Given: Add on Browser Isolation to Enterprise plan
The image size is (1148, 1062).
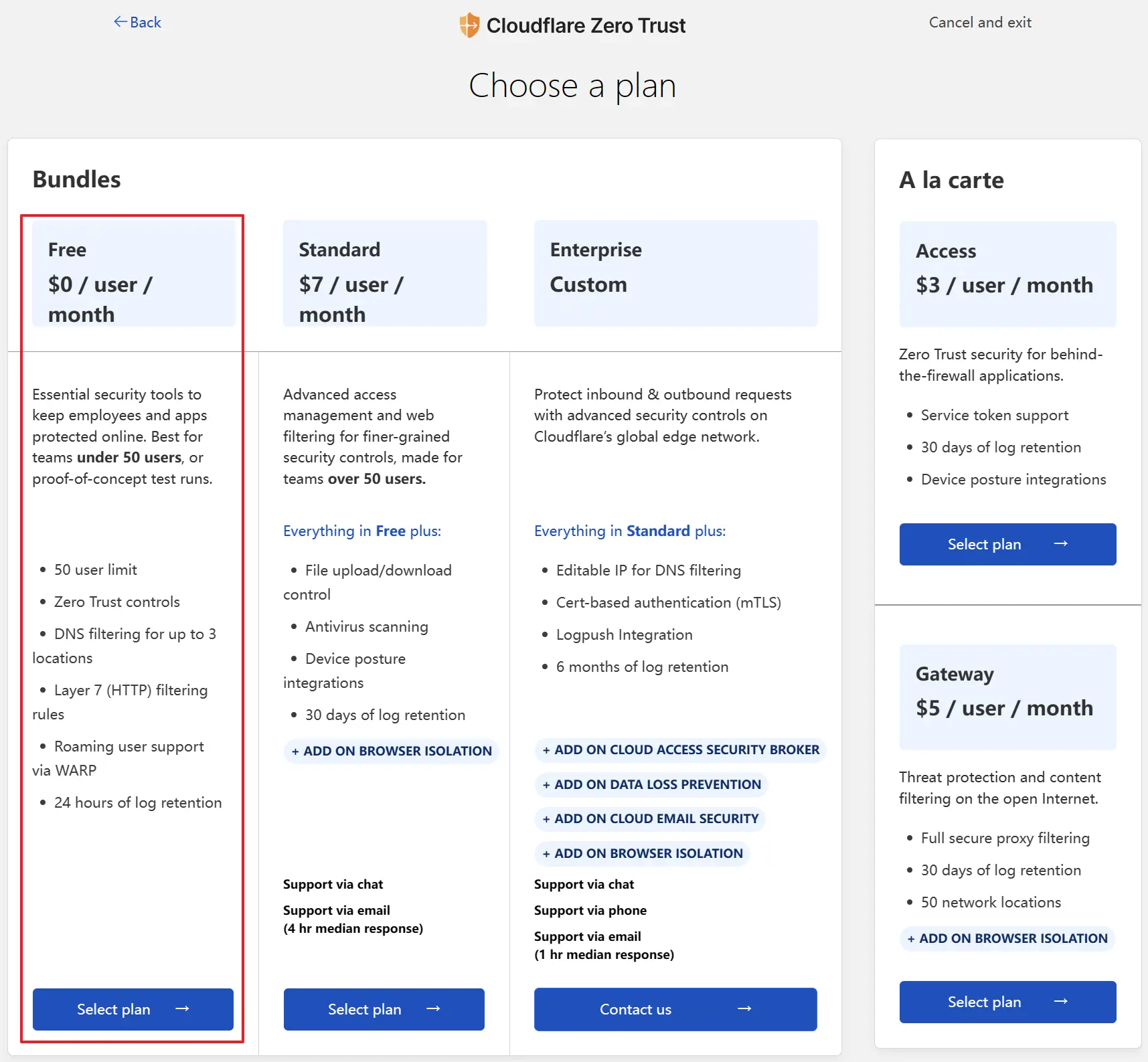Looking at the screenshot, I should click(x=642, y=853).
